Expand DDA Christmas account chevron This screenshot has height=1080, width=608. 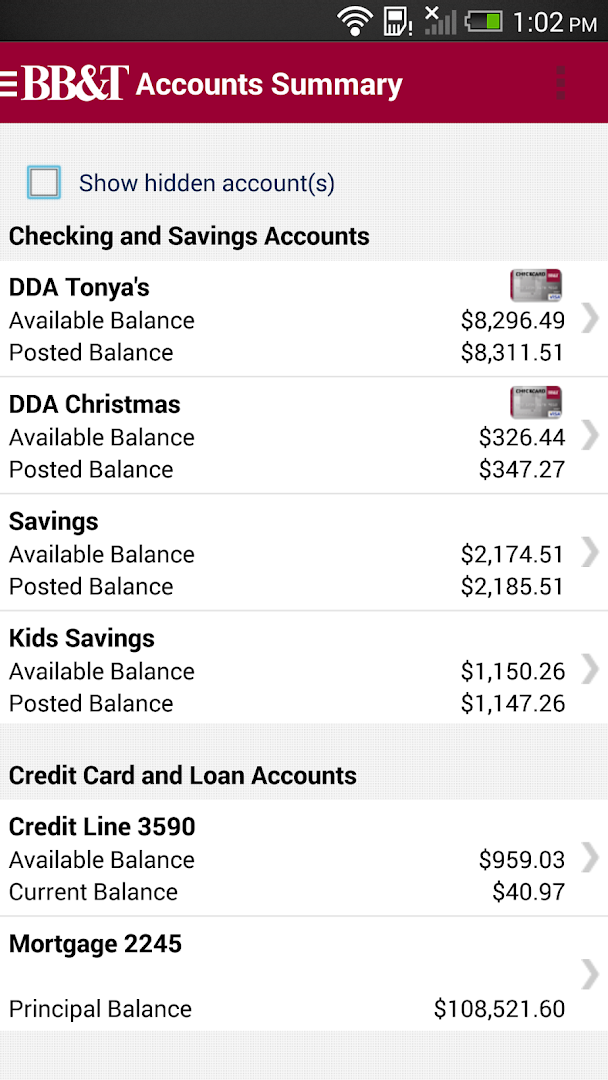[590, 435]
